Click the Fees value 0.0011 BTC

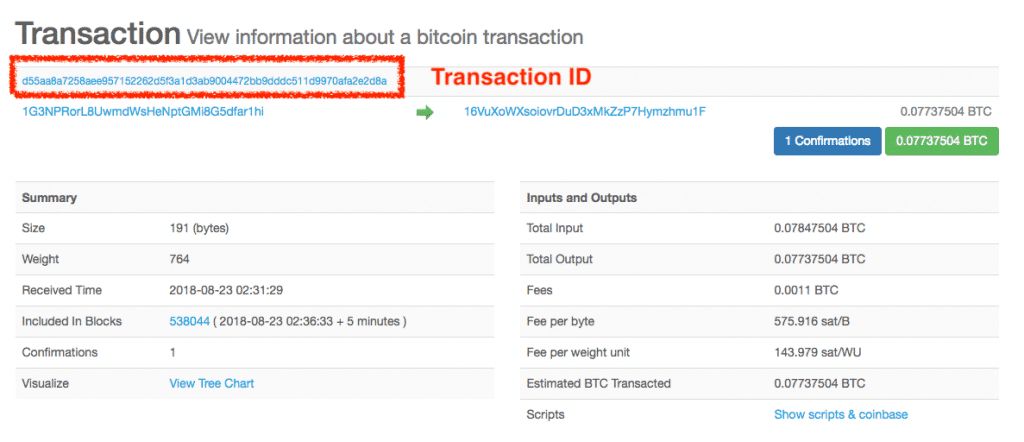point(806,290)
